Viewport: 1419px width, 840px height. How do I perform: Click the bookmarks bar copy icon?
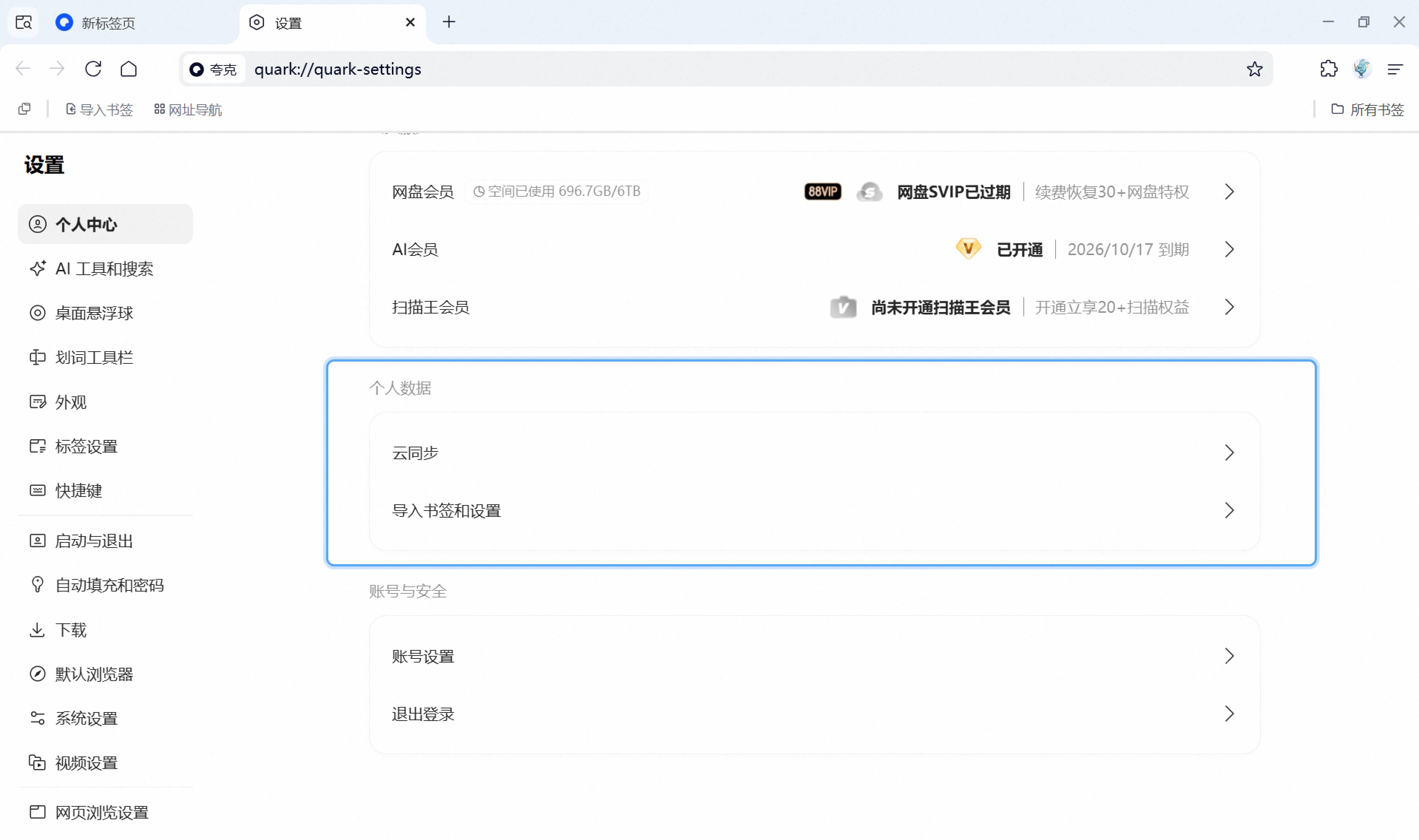pos(24,109)
